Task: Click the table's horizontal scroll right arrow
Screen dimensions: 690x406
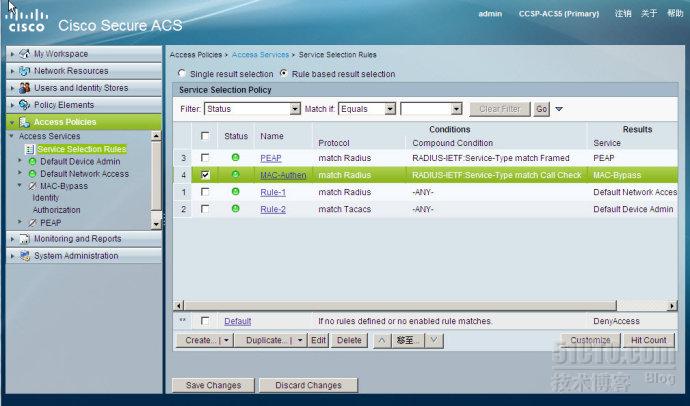Action: point(672,306)
